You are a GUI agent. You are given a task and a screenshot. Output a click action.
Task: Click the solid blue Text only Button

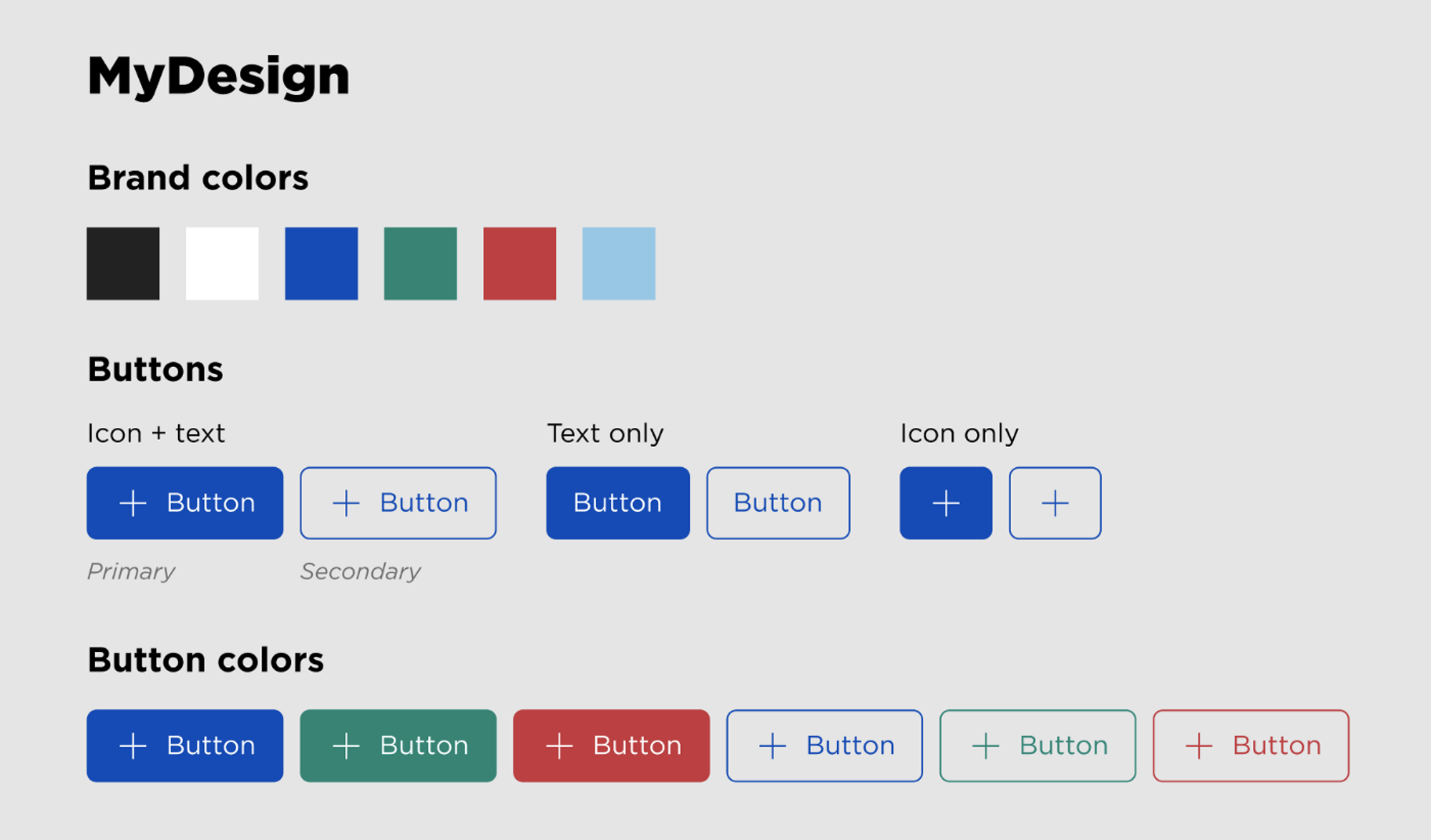click(x=618, y=503)
